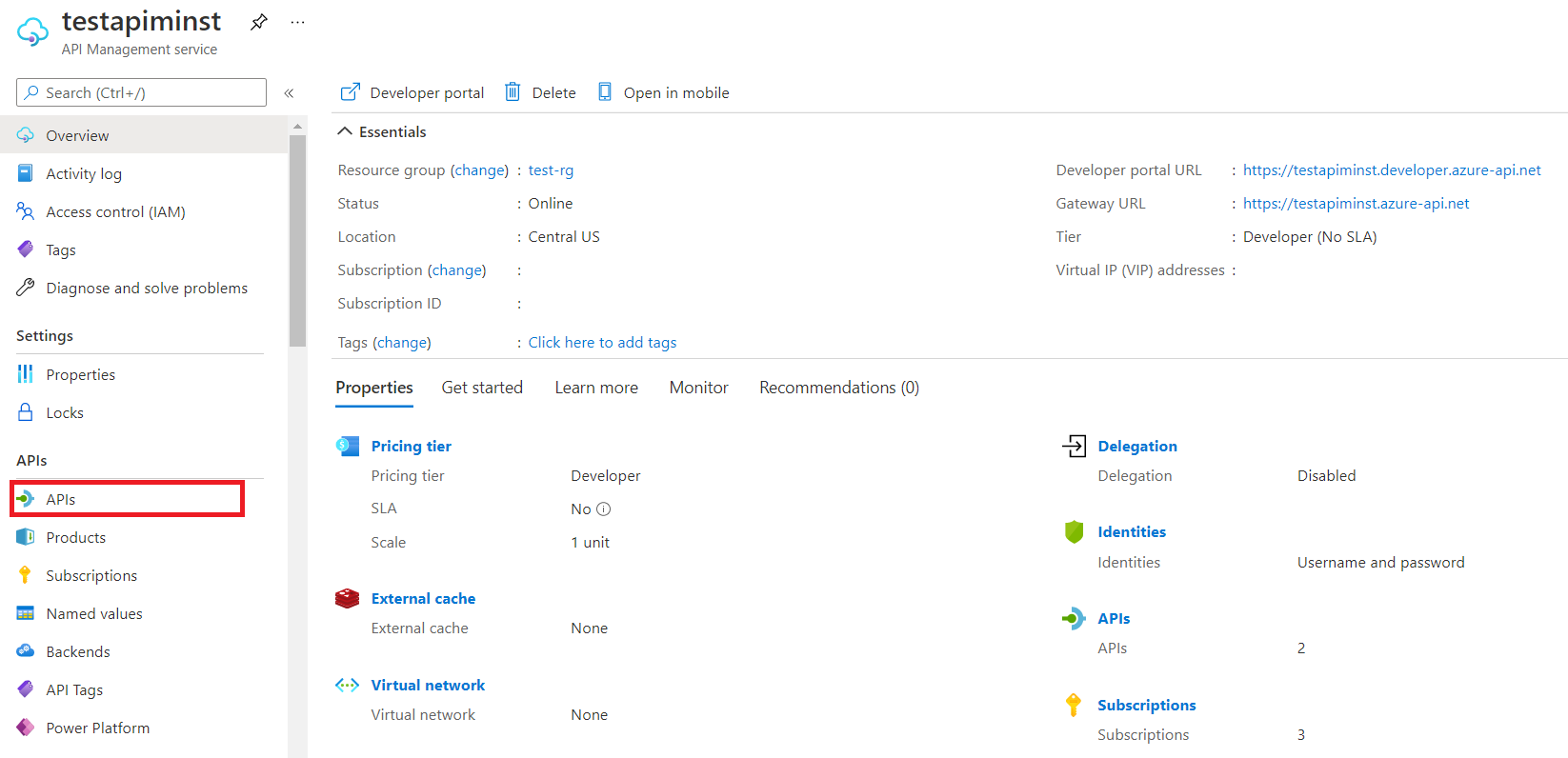Open Overview in the left menu
Image resolution: width=1568 pixels, height=758 pixels.
click(144, 135)
